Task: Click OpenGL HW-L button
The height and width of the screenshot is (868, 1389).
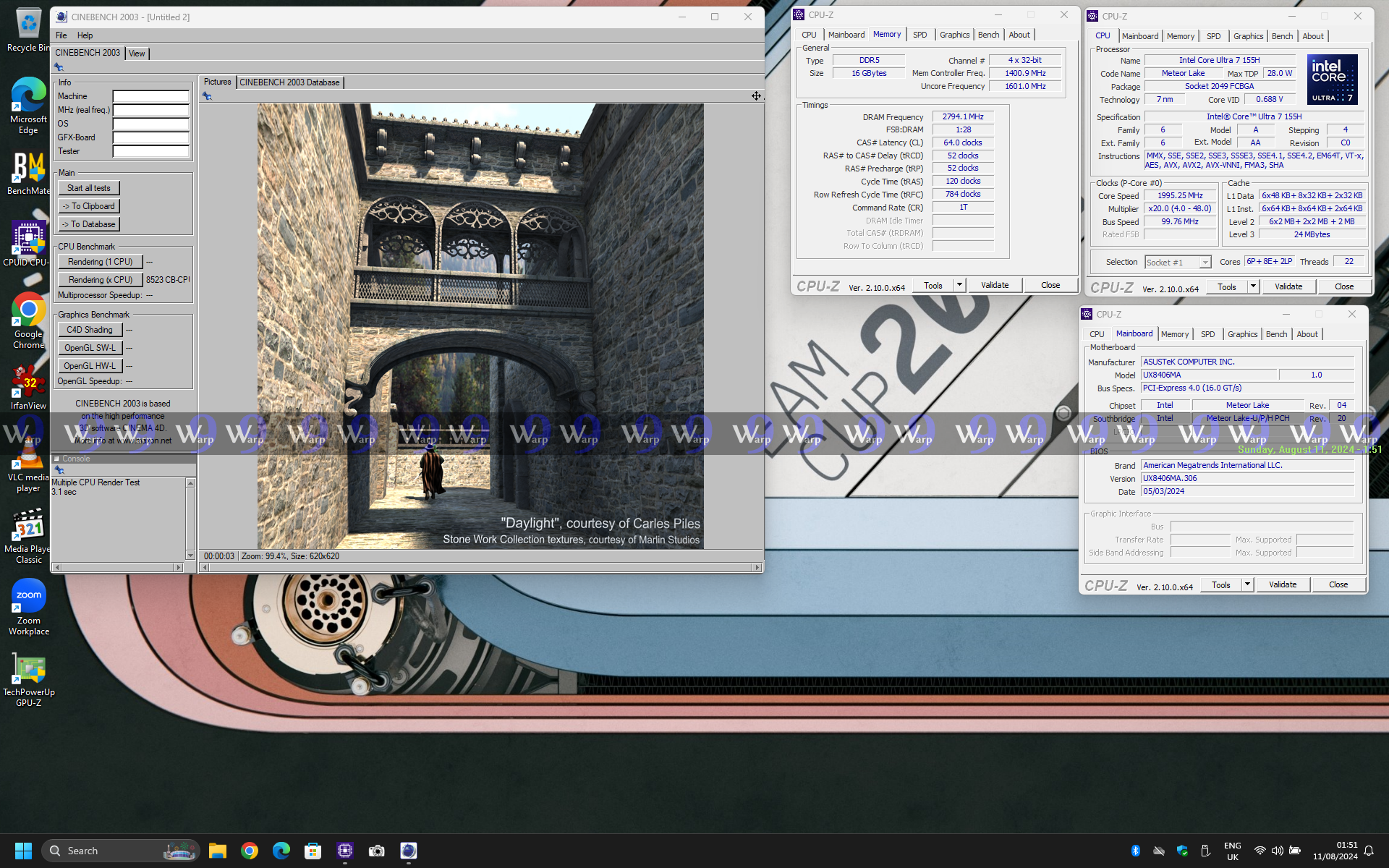Action: pos(90,366)
